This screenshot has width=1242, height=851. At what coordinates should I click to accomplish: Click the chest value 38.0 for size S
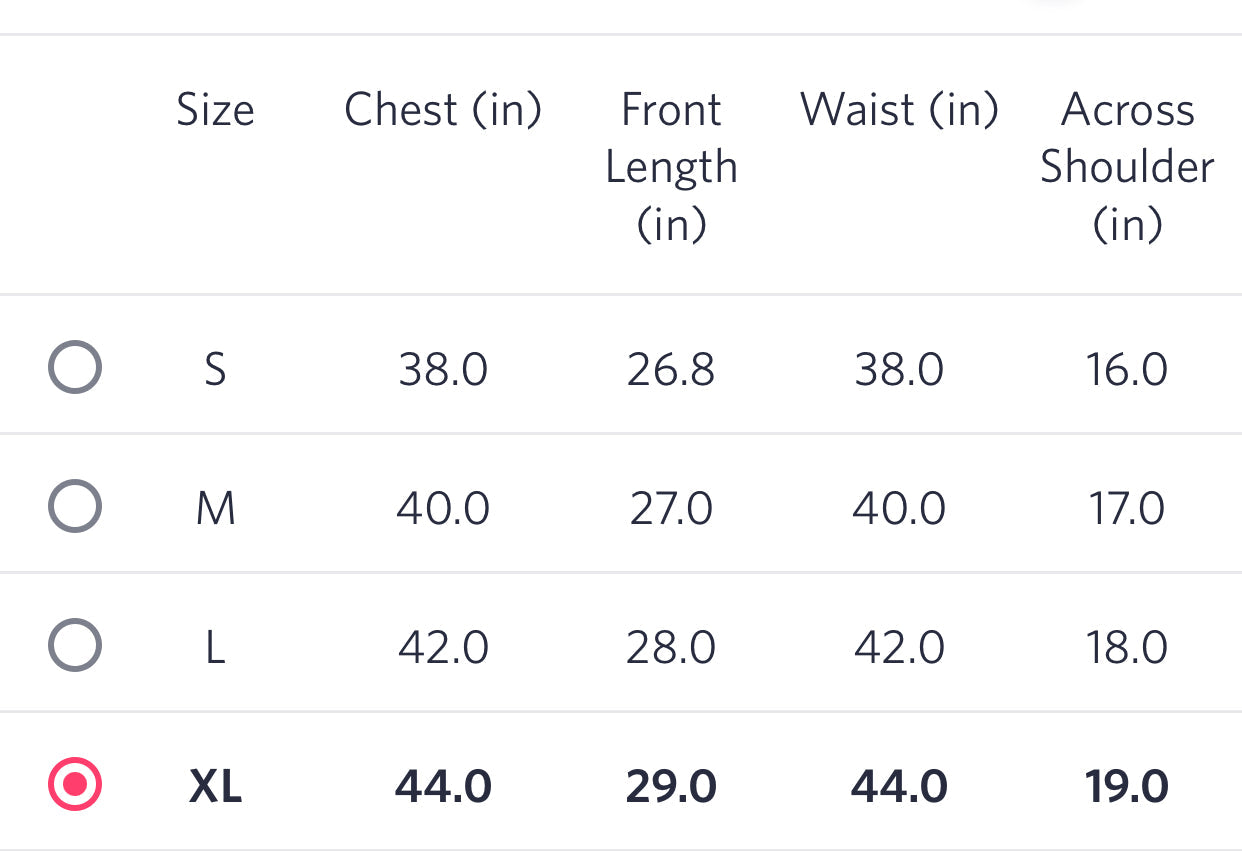point(443,368)
